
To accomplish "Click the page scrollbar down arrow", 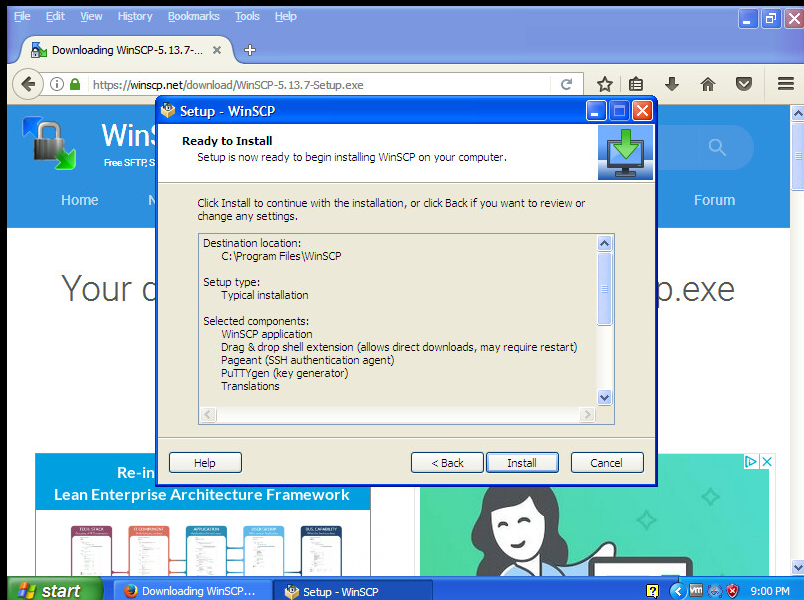I will tap(797, 567).
